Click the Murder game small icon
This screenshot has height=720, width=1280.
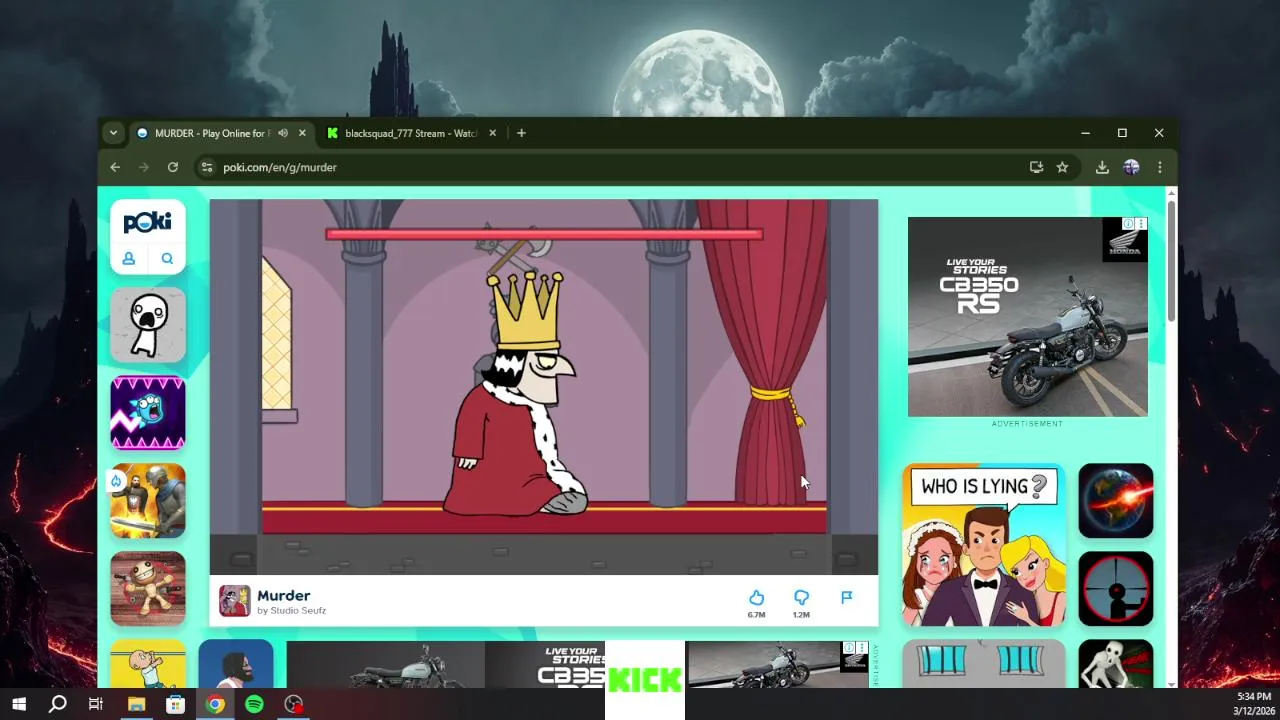[235, 601]
